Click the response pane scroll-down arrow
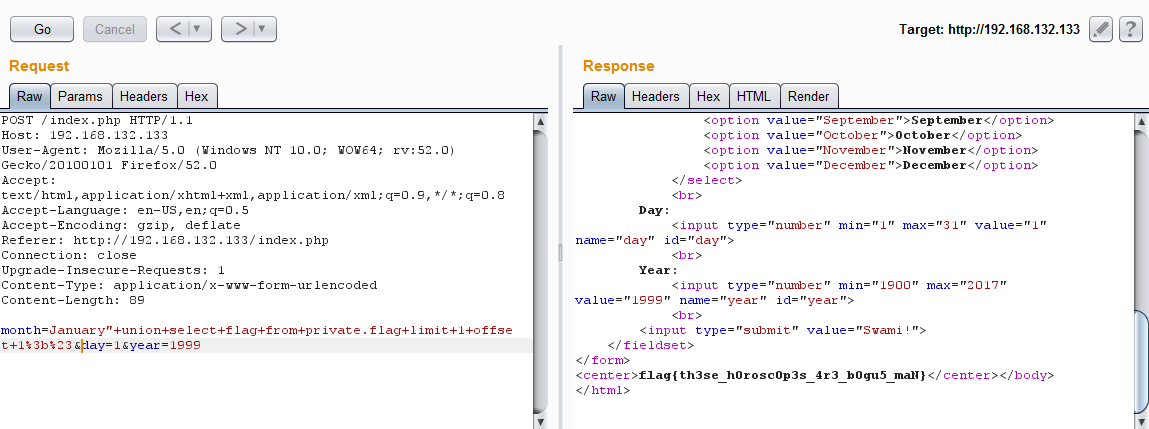Screen dimensions: 1149x429 (1142, 422)
